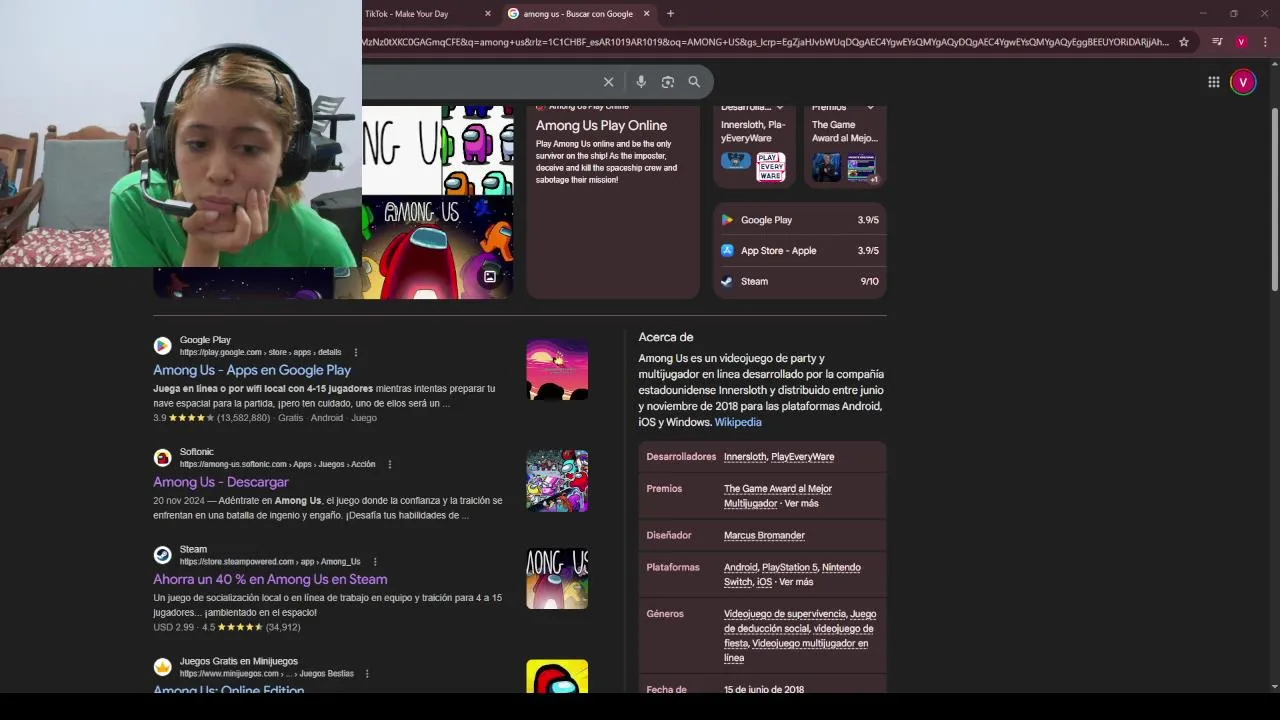Open more options for the Google Play result

click(x=355, y=352)
